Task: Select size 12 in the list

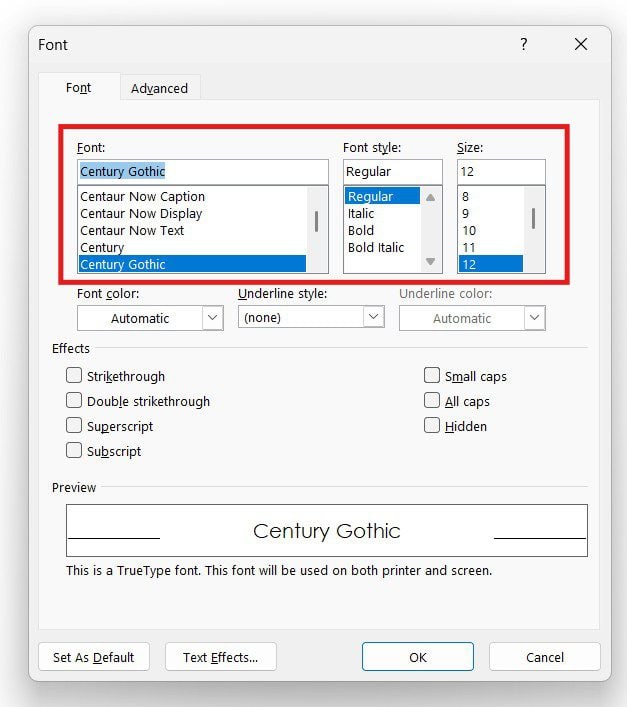Action: pos(490,264)
